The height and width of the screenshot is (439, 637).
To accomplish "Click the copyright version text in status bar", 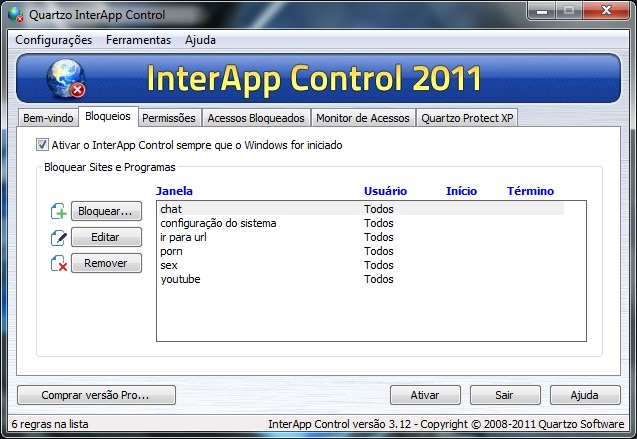I will click(446, 424).
